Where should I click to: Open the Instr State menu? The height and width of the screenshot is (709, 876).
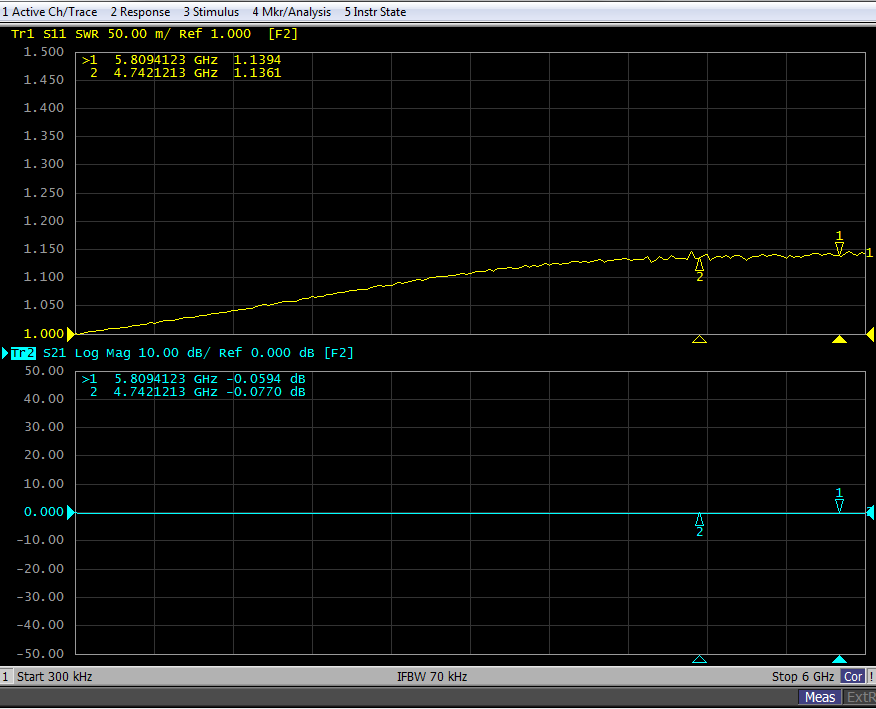click(x=375, y=12)
